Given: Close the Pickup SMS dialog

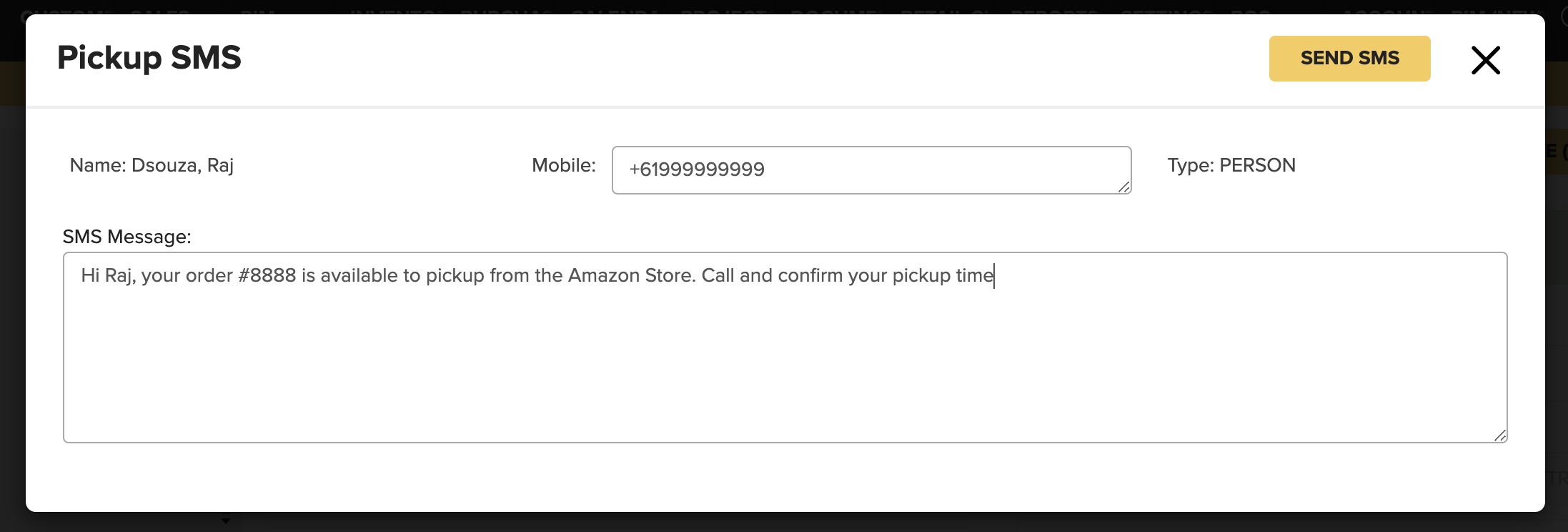Looking at the screenshot, I should (x=1485, y=60).
